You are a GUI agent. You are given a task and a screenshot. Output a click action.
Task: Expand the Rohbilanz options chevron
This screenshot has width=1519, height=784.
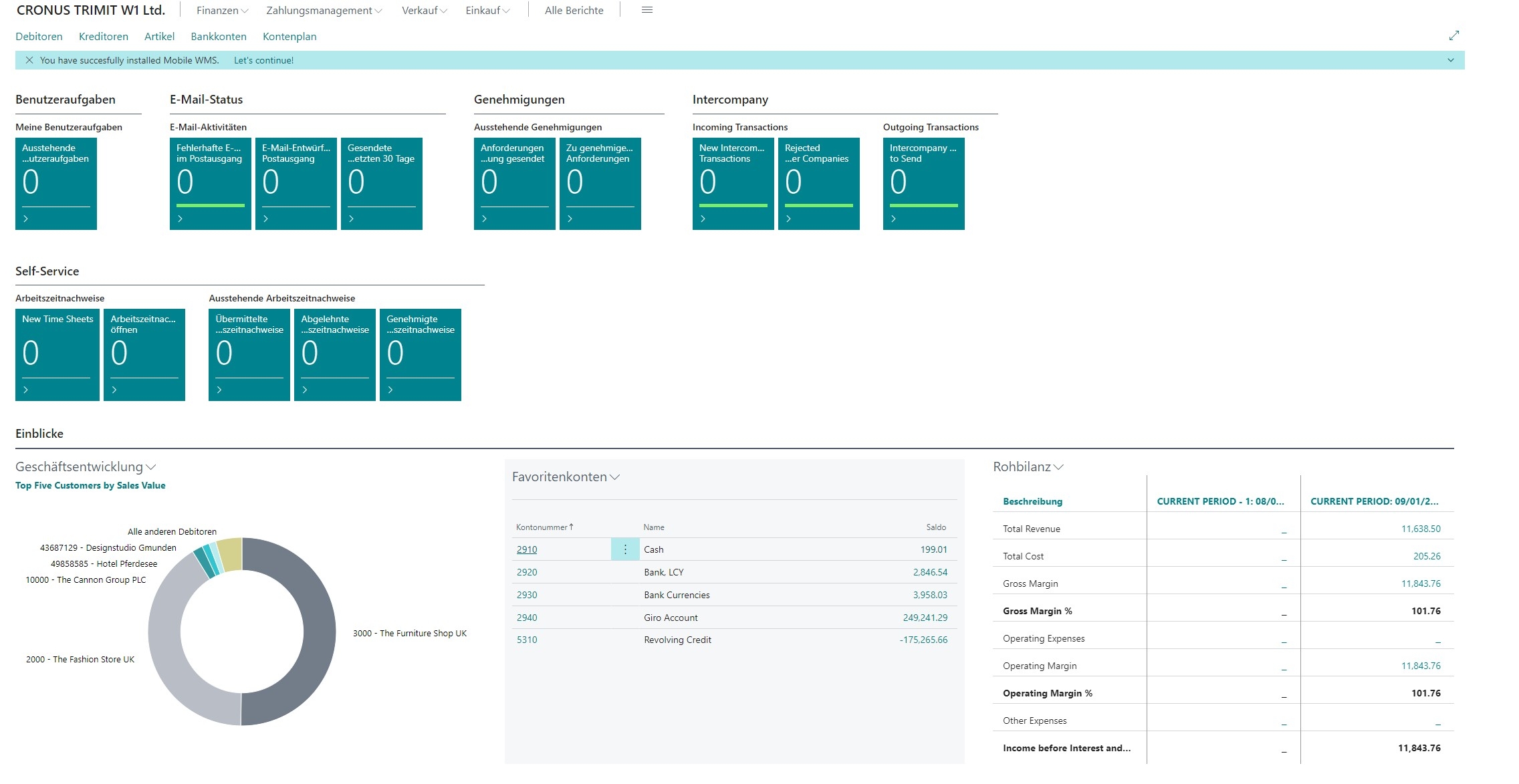[x=1058, y=467]
